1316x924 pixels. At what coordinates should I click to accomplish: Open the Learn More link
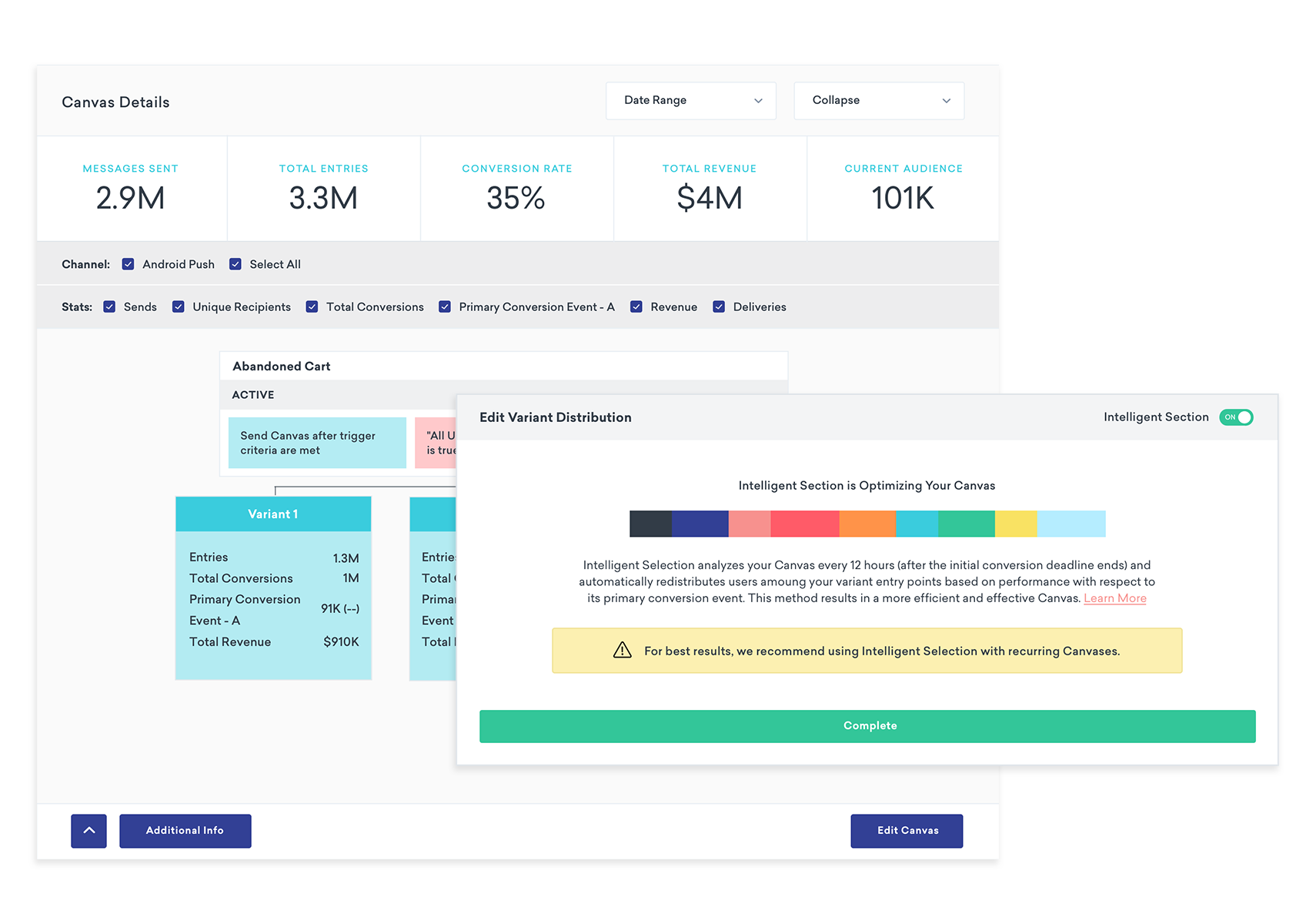[1115, 598]
